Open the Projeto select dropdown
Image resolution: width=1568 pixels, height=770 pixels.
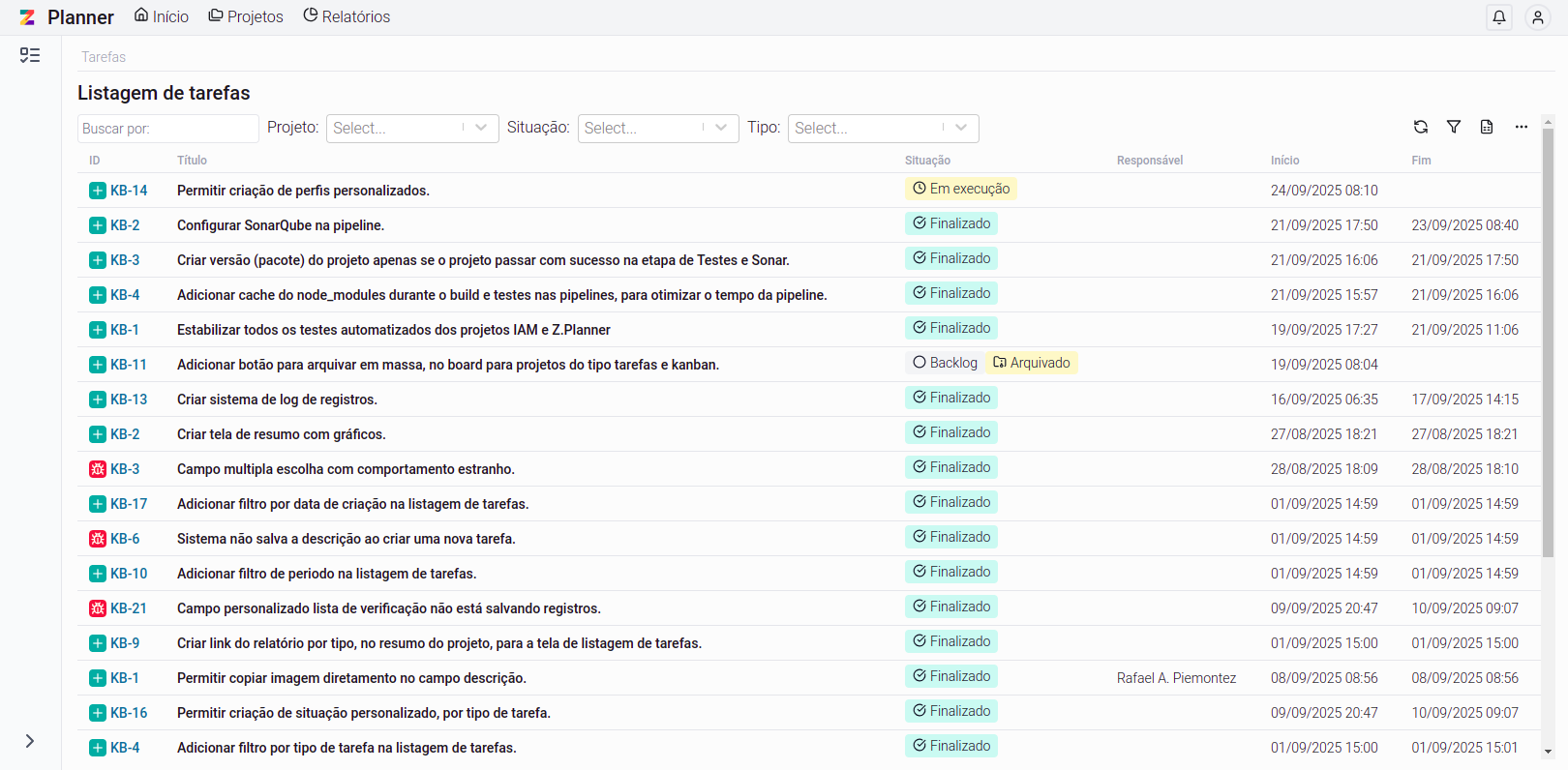(x=412, y=128)
